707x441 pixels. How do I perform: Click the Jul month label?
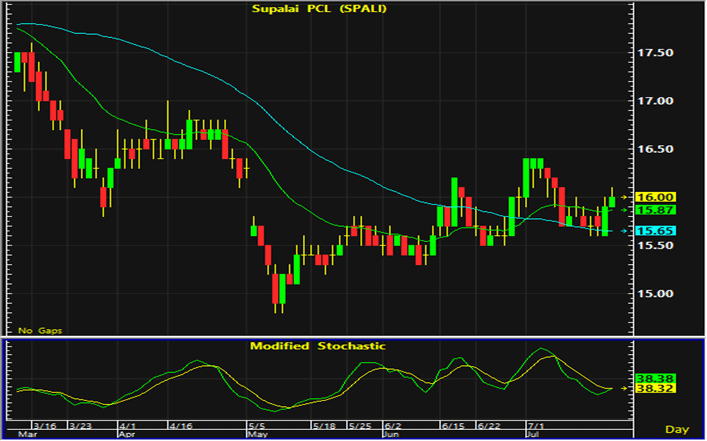coord(533,434)
